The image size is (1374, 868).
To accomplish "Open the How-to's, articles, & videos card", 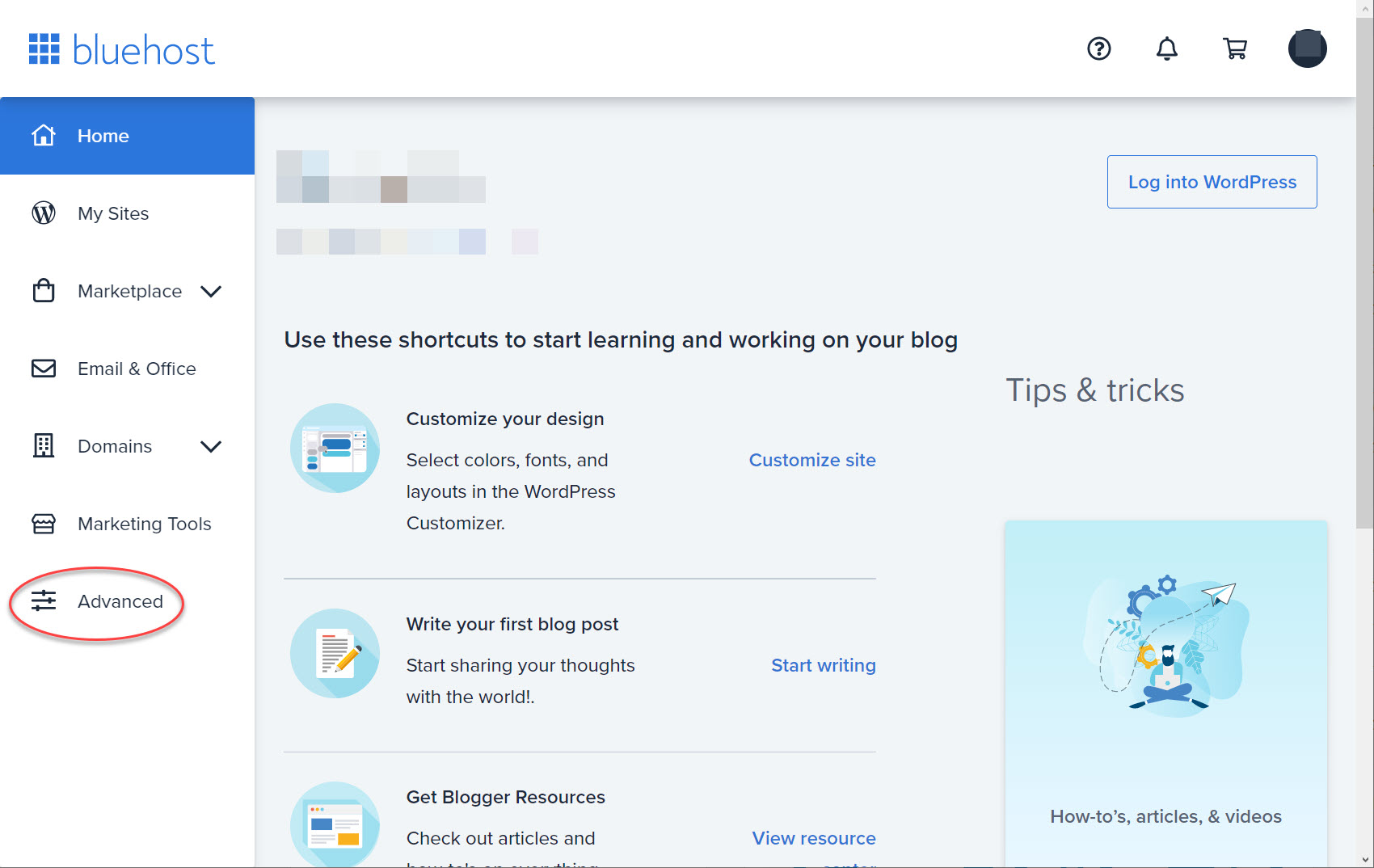I will (1166, 693).
